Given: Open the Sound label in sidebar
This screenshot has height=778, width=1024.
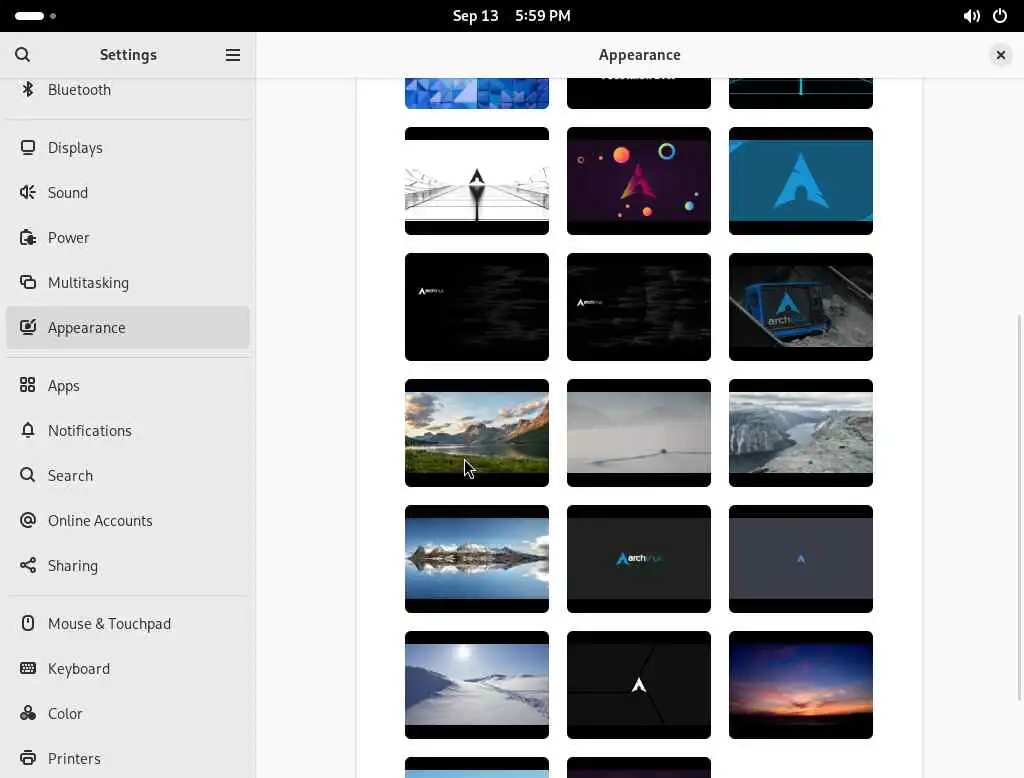Looking at the screenshot, I should (68, 193).
